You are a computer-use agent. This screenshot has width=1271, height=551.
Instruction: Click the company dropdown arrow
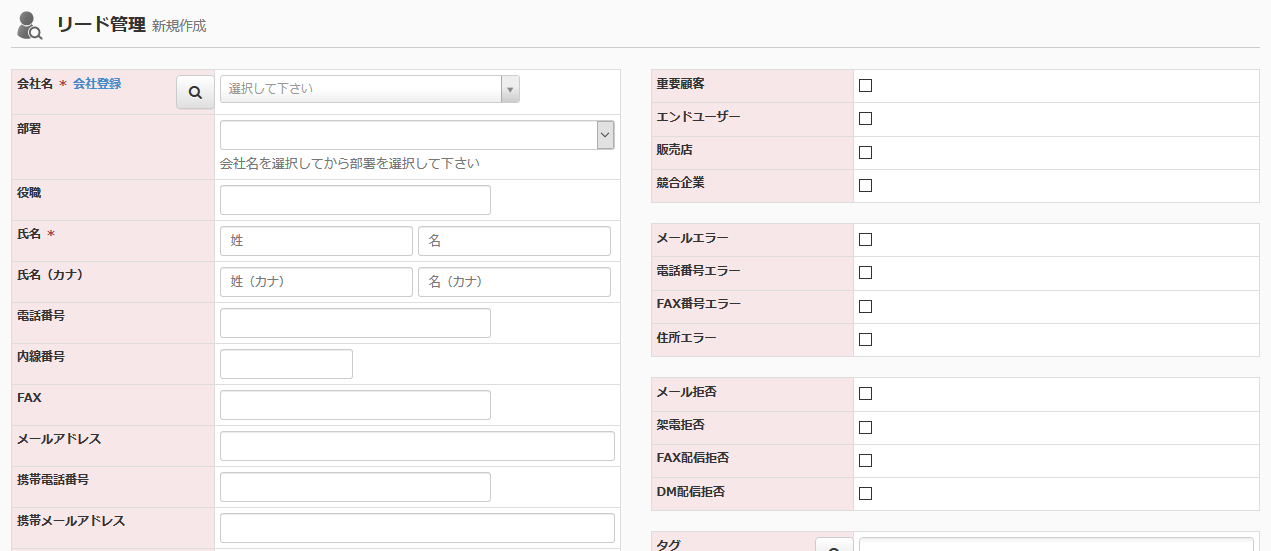(x=510, y=89)
